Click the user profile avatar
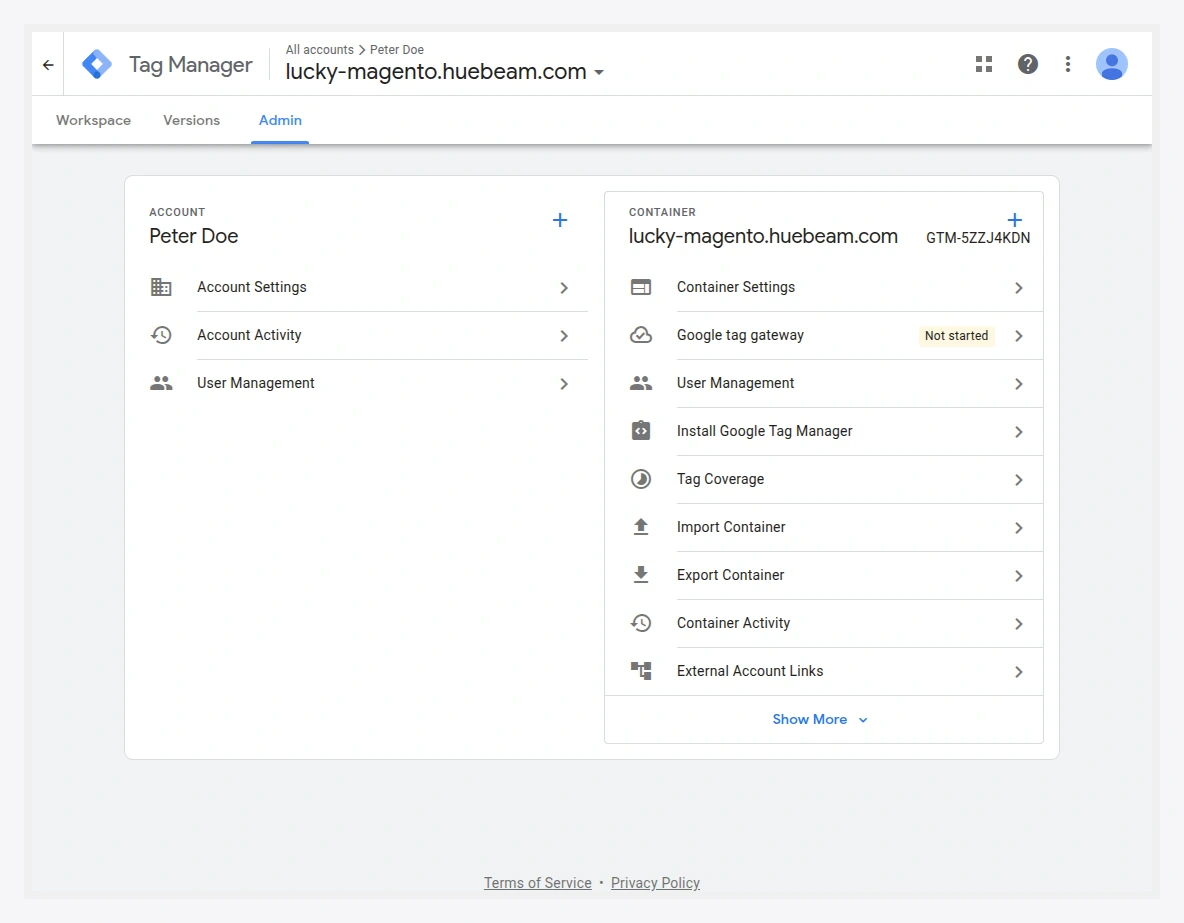1184x923 pixels. point(1112,64)
